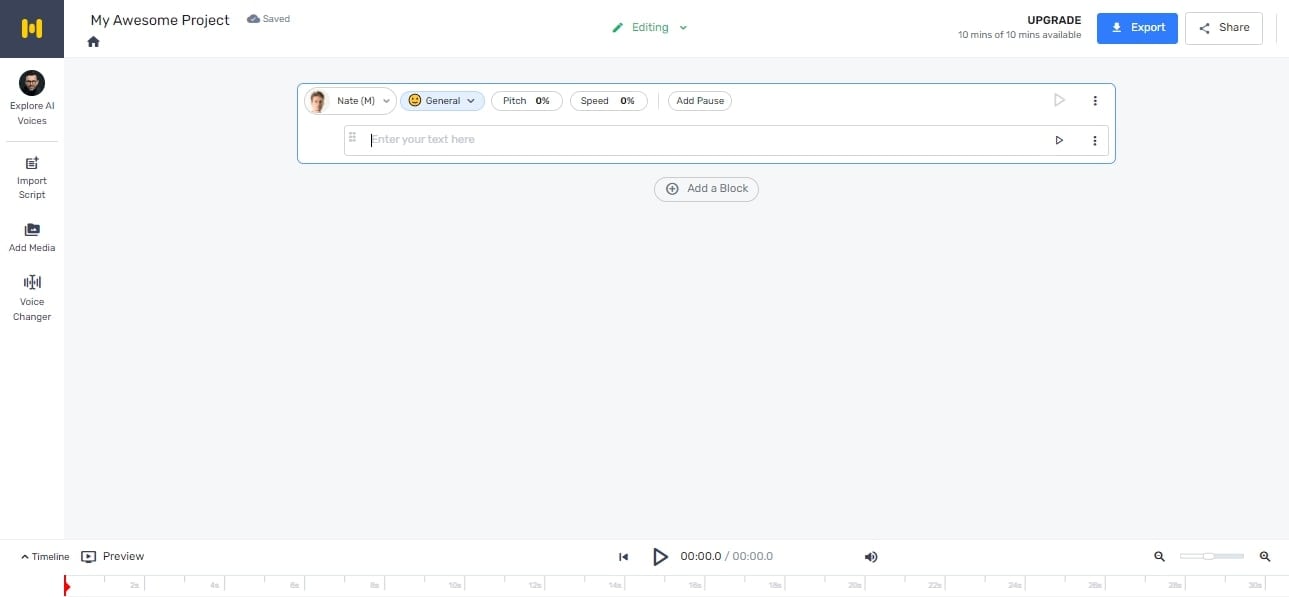
Task: Skip to start of timeline
Action: pyautogui.click(x=623, y=557)
